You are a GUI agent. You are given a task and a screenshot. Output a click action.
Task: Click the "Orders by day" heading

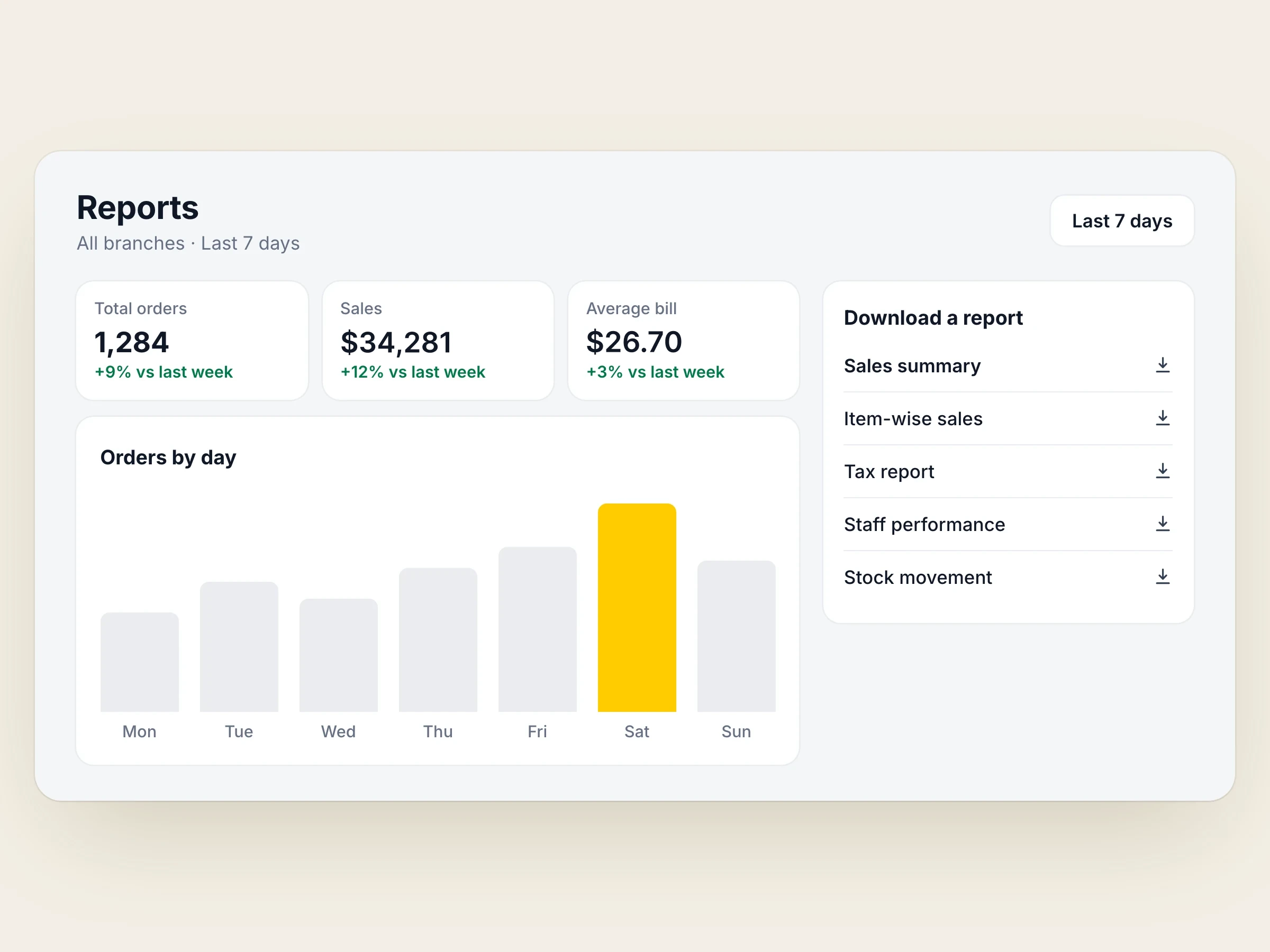(168, 458)
